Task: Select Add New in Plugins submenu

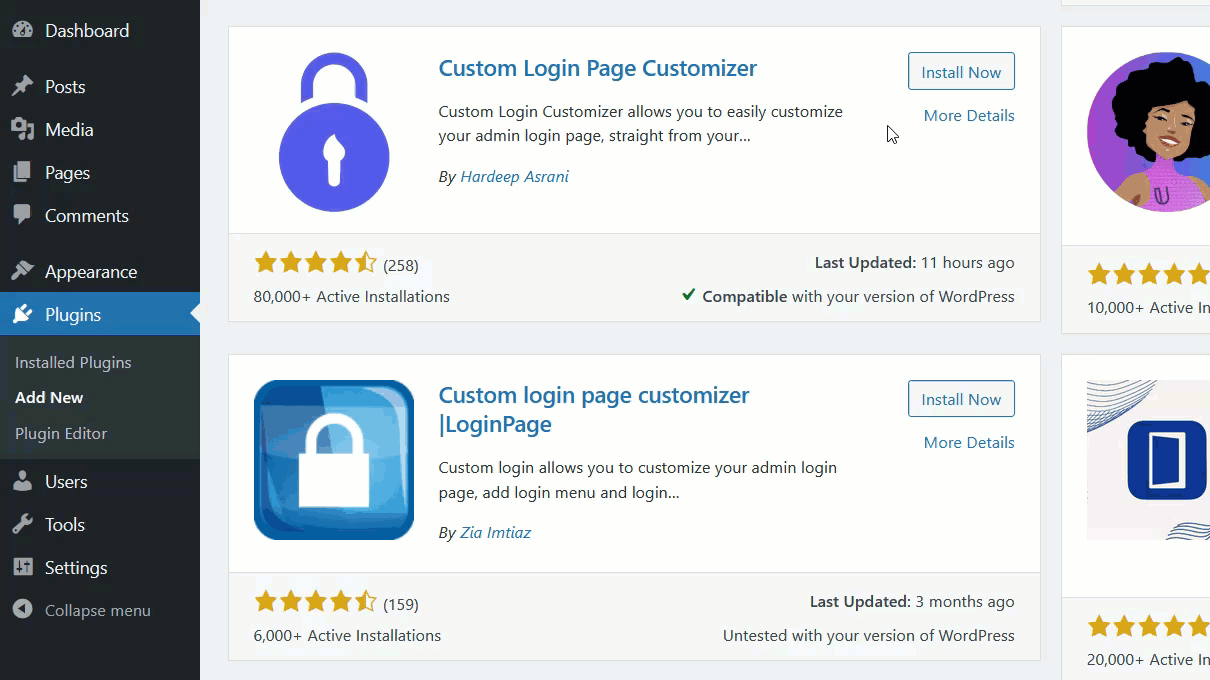Action: coord(49,397)
